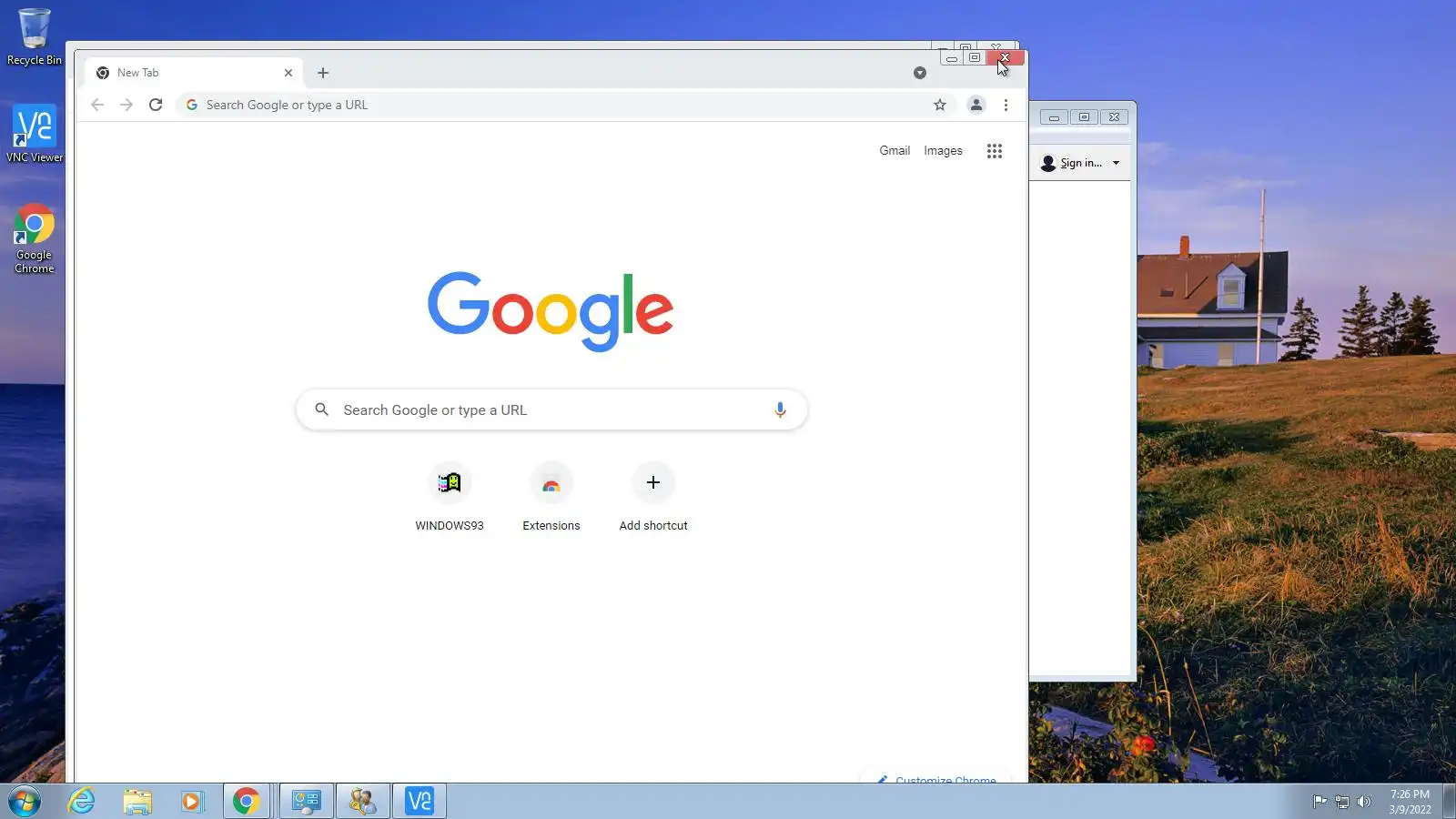Bookmark this tab with the star icon
The height and width of the screenshot is (819, 1456).
point(940,105)
